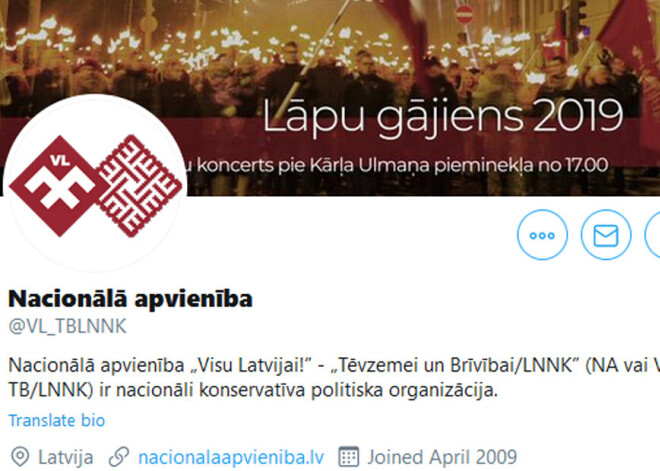Screen dimensions: 660x471
Task: Click the @VL_TBLNNK handle
Action: click(67, 327)
